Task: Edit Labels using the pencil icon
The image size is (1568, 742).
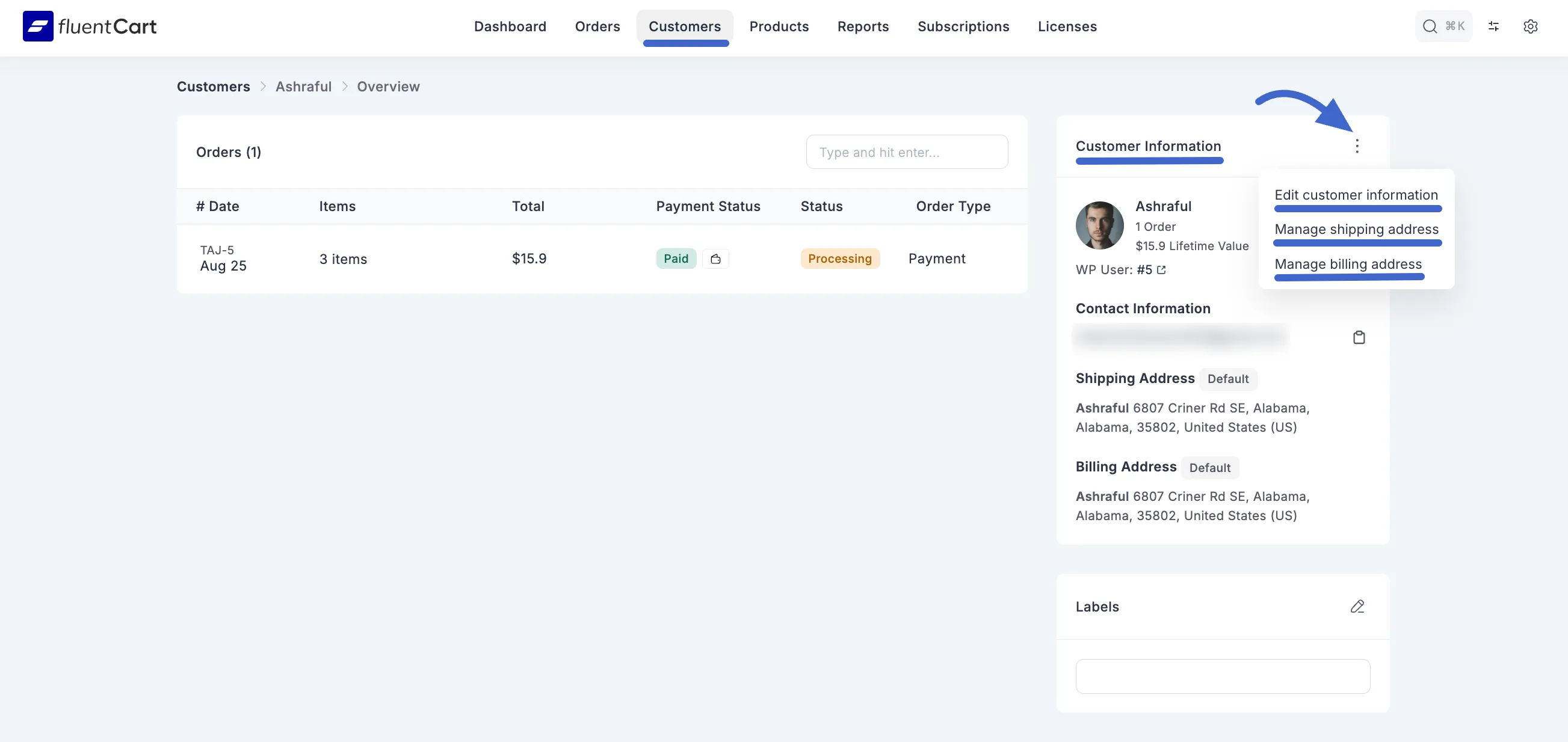Action: point(1357,606)
